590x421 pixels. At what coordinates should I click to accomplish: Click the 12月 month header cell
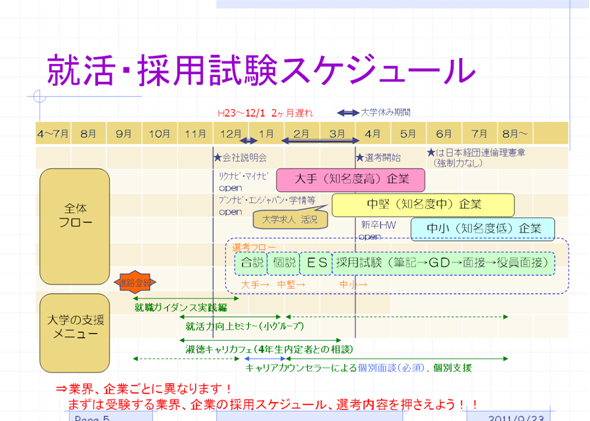point(231,133)
